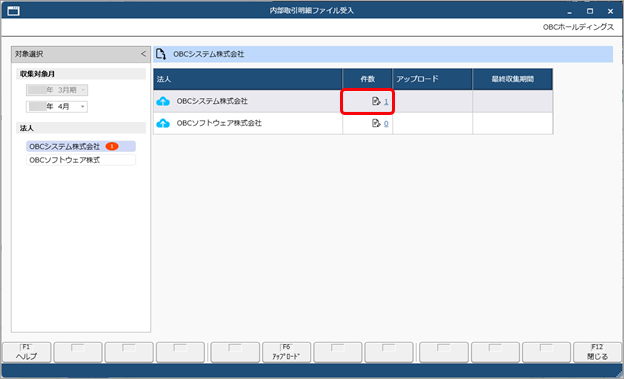Viewport: 624px width, 379px height.
Task: Click the F12 閉じる button
Action: pyautogui.click(x=597, y=352)
